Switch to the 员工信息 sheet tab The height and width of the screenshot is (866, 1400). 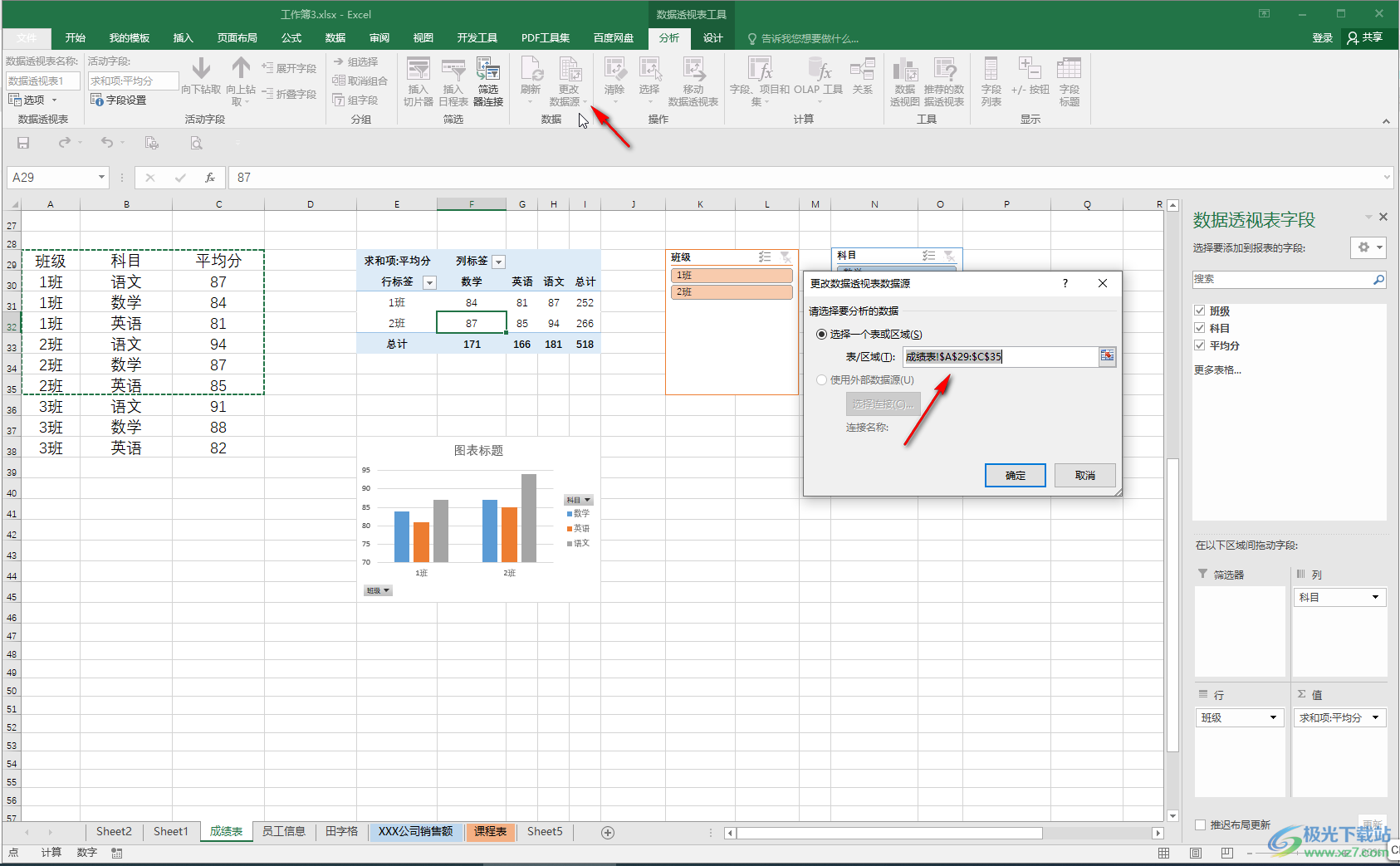(x=284, y=831)
